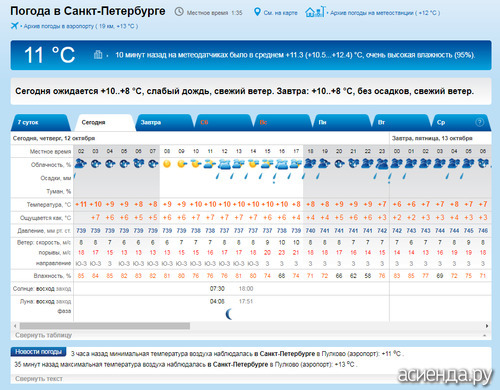Click the airplane icon for airport archive
This screenshot has height=390, width=500.
pos(14,26)
